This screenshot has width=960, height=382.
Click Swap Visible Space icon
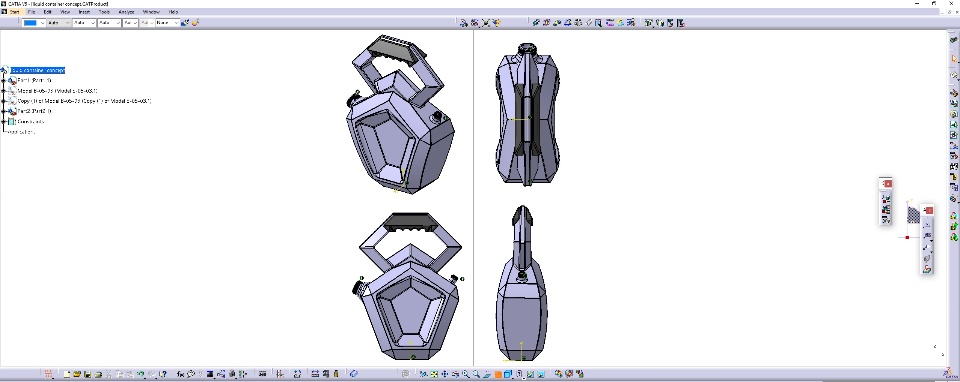pyautogui.click(x=541, y=373)
